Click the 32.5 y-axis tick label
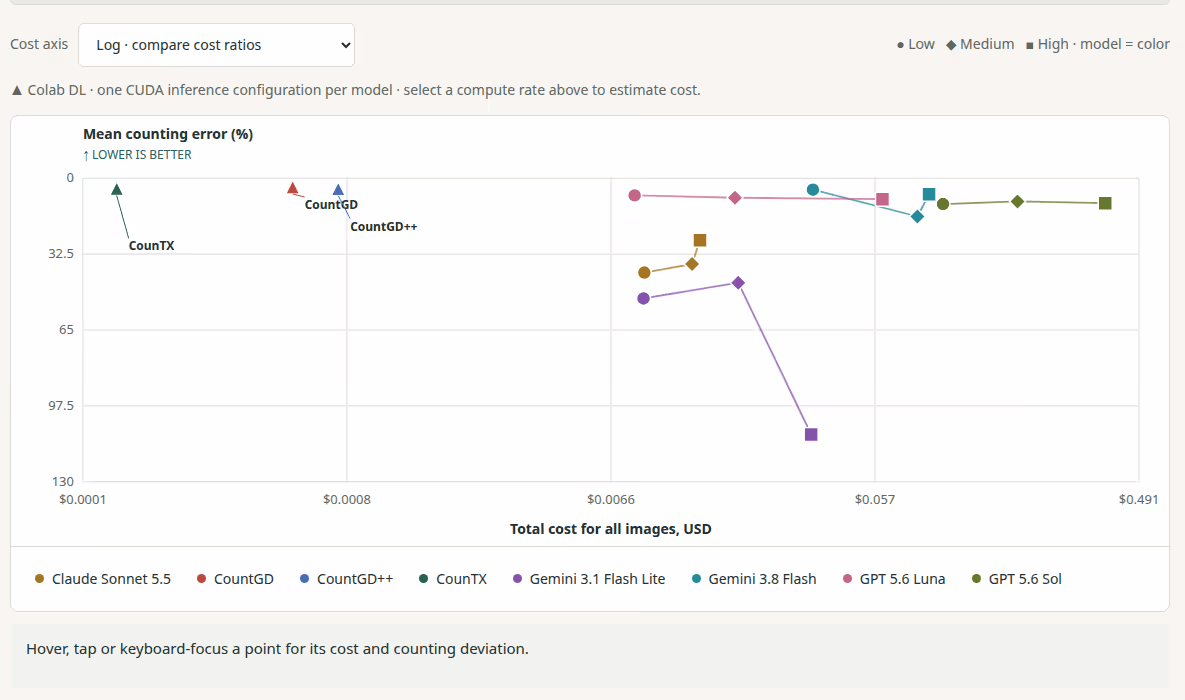Image resolution: width=1185 pixels, height=700 pixels. click(61, 254)
